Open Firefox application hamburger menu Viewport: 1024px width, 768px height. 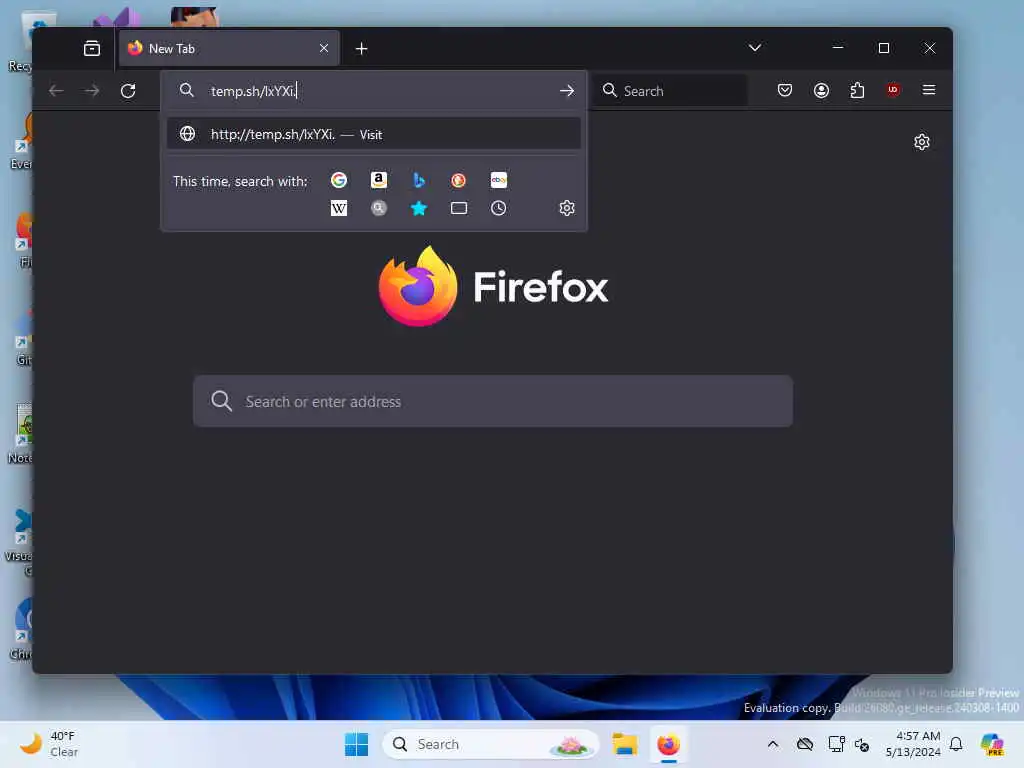point(929,90)
